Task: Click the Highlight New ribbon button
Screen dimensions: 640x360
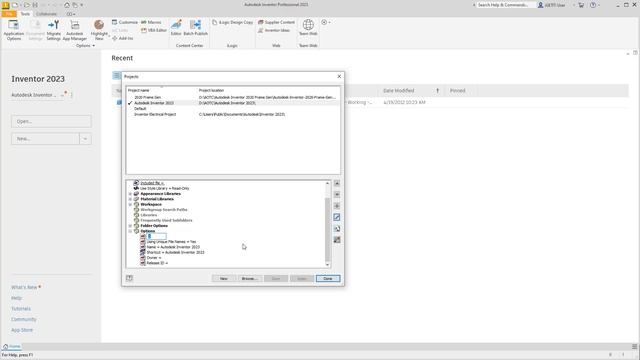Action: pos(99,30)
